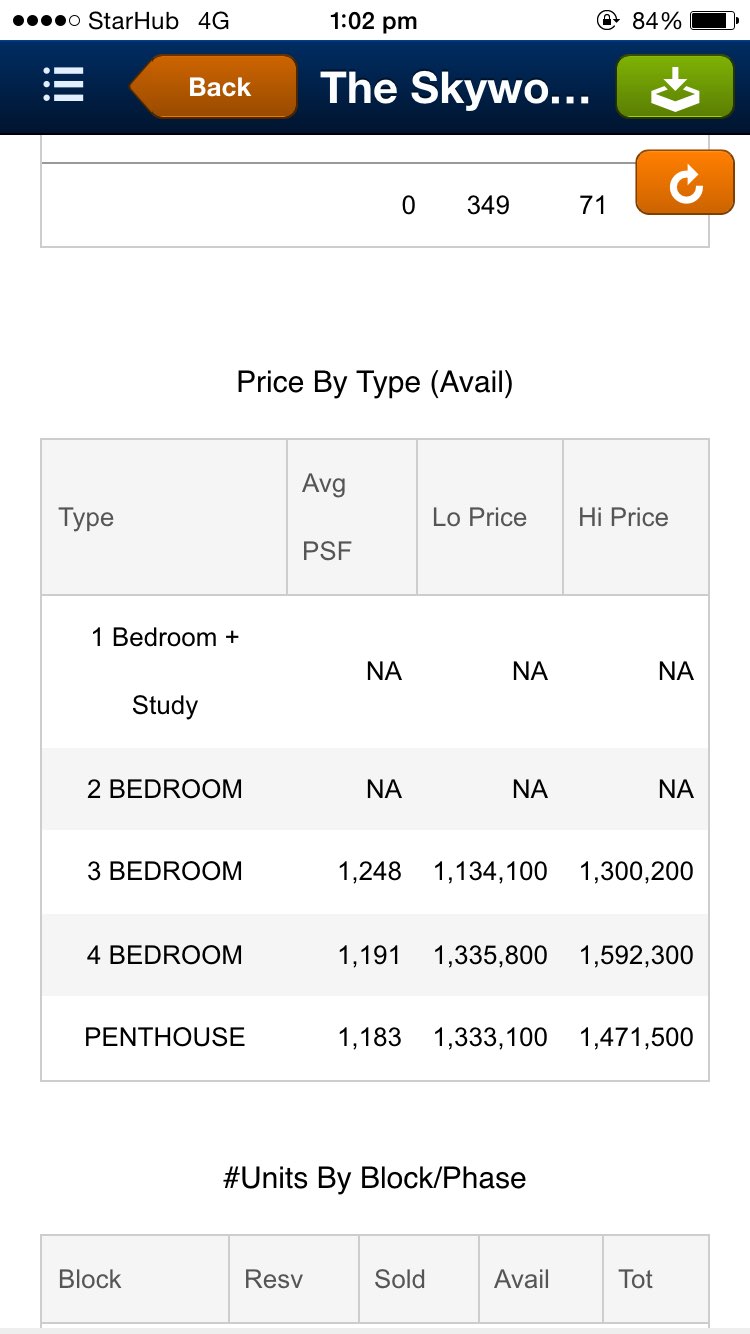This screenshot has height=1334, width=750.
Task: Tap the Sold column header
Action: click(399, 1279)
